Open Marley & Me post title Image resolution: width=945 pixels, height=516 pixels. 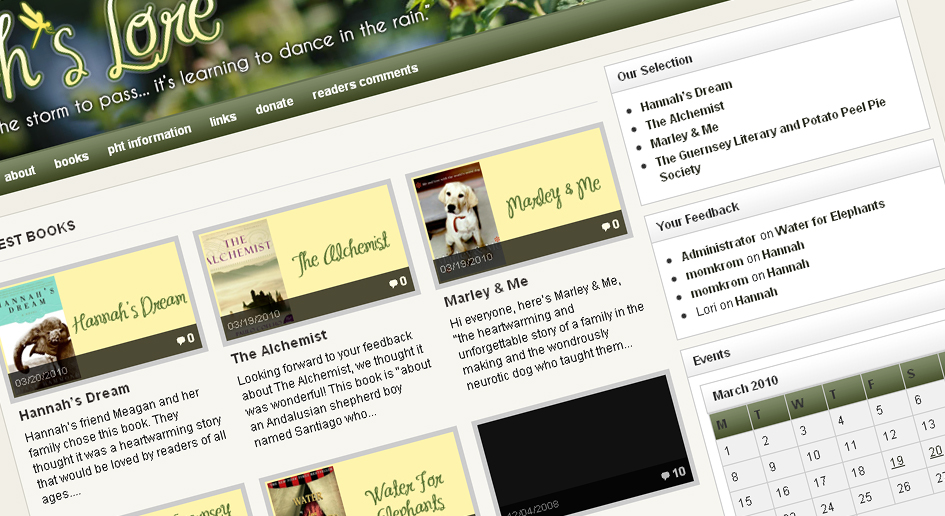point(486,291)
